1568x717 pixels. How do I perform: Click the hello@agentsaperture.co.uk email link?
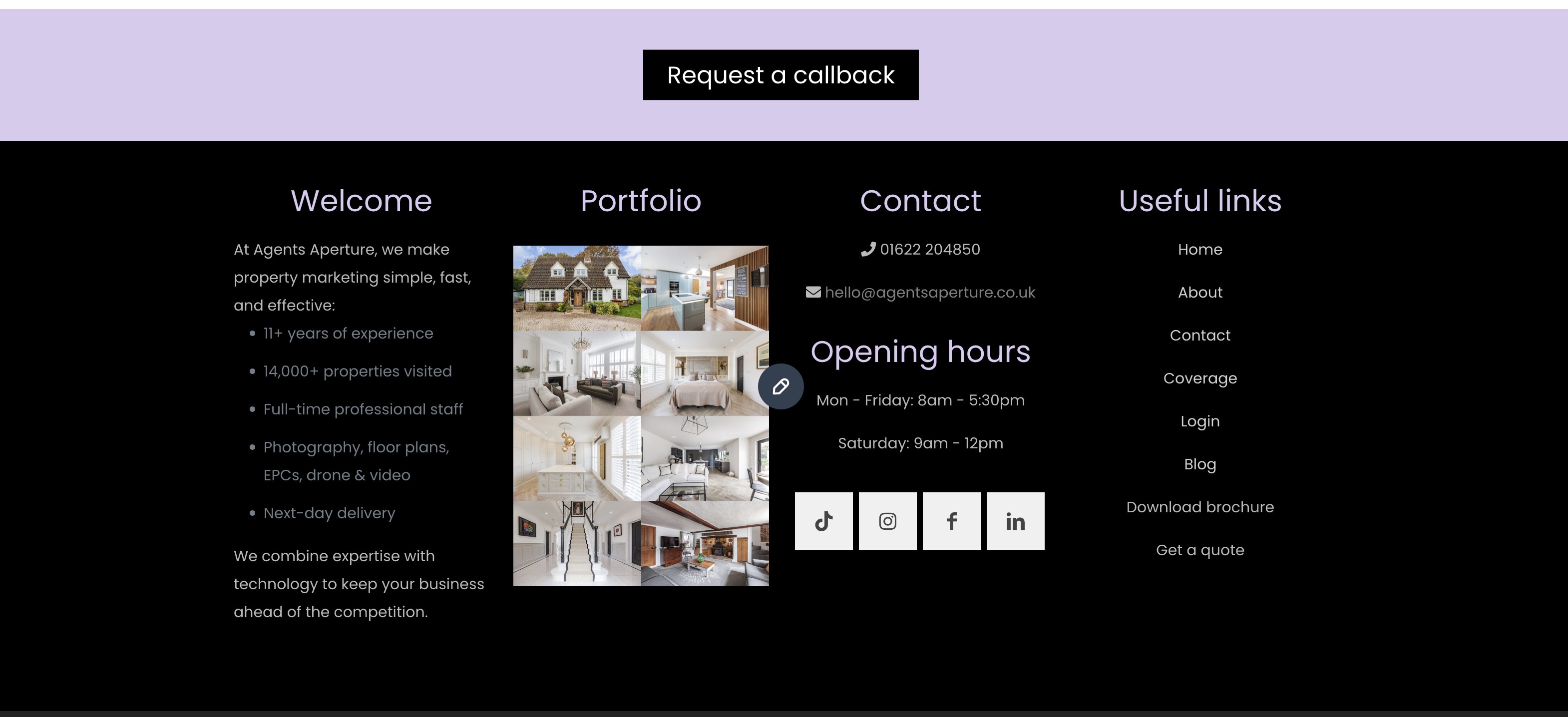(x=929, y=292)
